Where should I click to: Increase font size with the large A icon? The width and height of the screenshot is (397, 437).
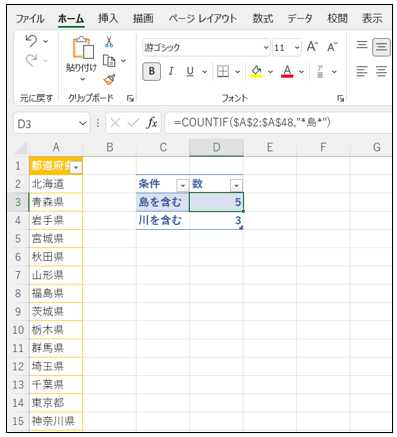pos(312,47)
